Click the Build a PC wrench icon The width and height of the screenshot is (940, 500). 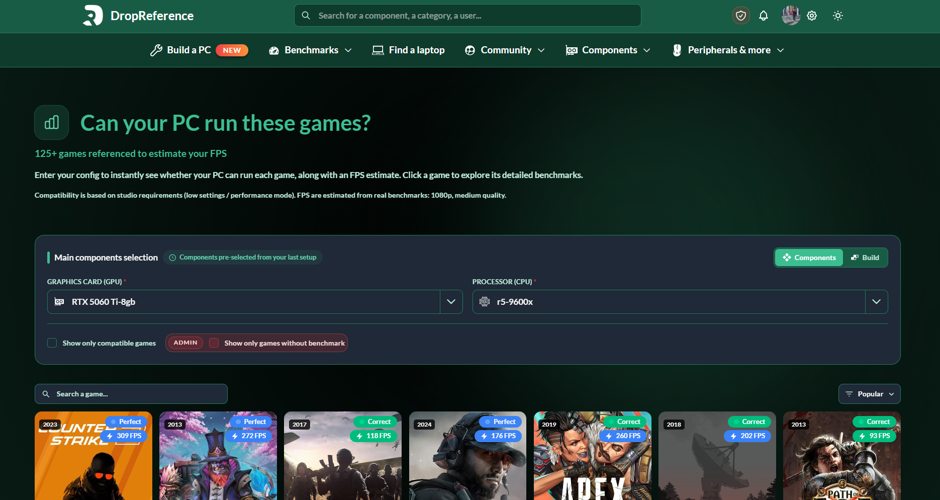click(x=156, y=50)
